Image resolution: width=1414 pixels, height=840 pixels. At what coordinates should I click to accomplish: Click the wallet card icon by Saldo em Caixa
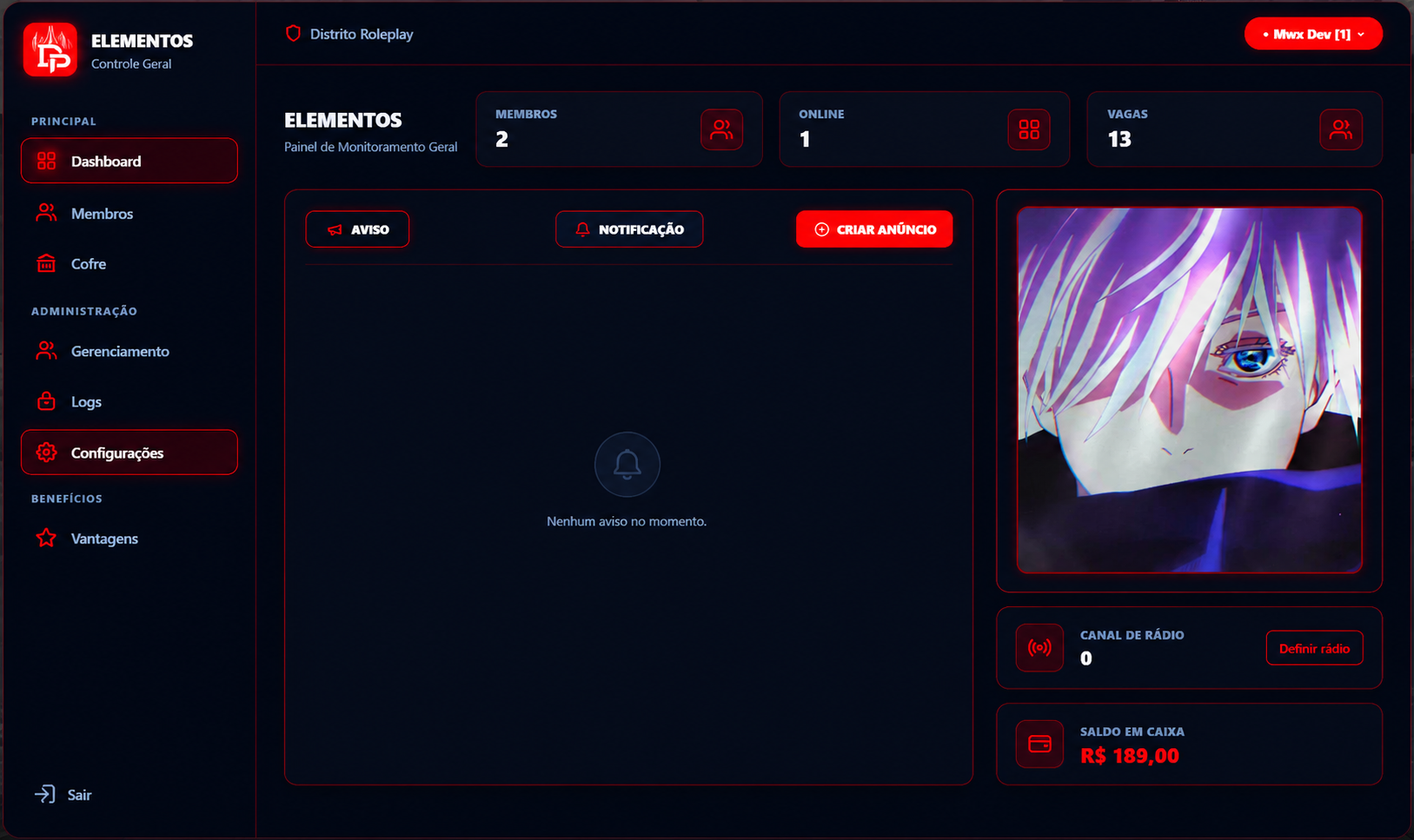(1039, 744)
